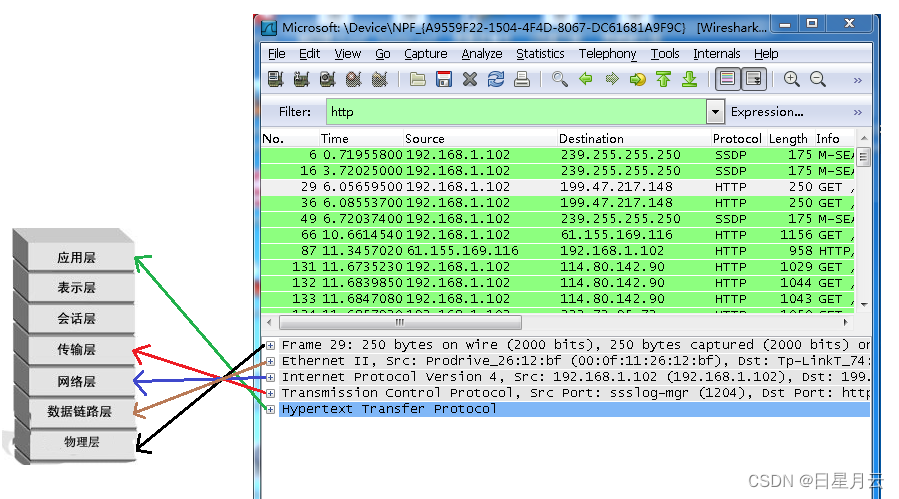Jump to last packet icon
This screenshot has width=899, height=499.
[x=690, y=79]
